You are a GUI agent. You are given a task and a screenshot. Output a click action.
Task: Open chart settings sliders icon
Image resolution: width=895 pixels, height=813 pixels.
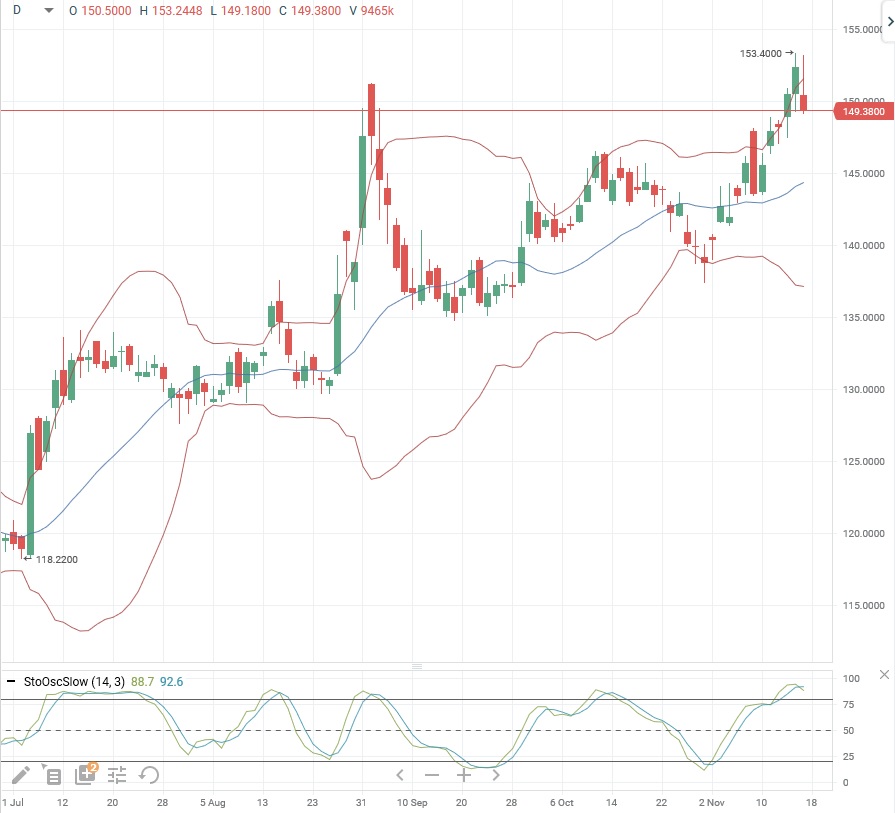click(117, 775)
